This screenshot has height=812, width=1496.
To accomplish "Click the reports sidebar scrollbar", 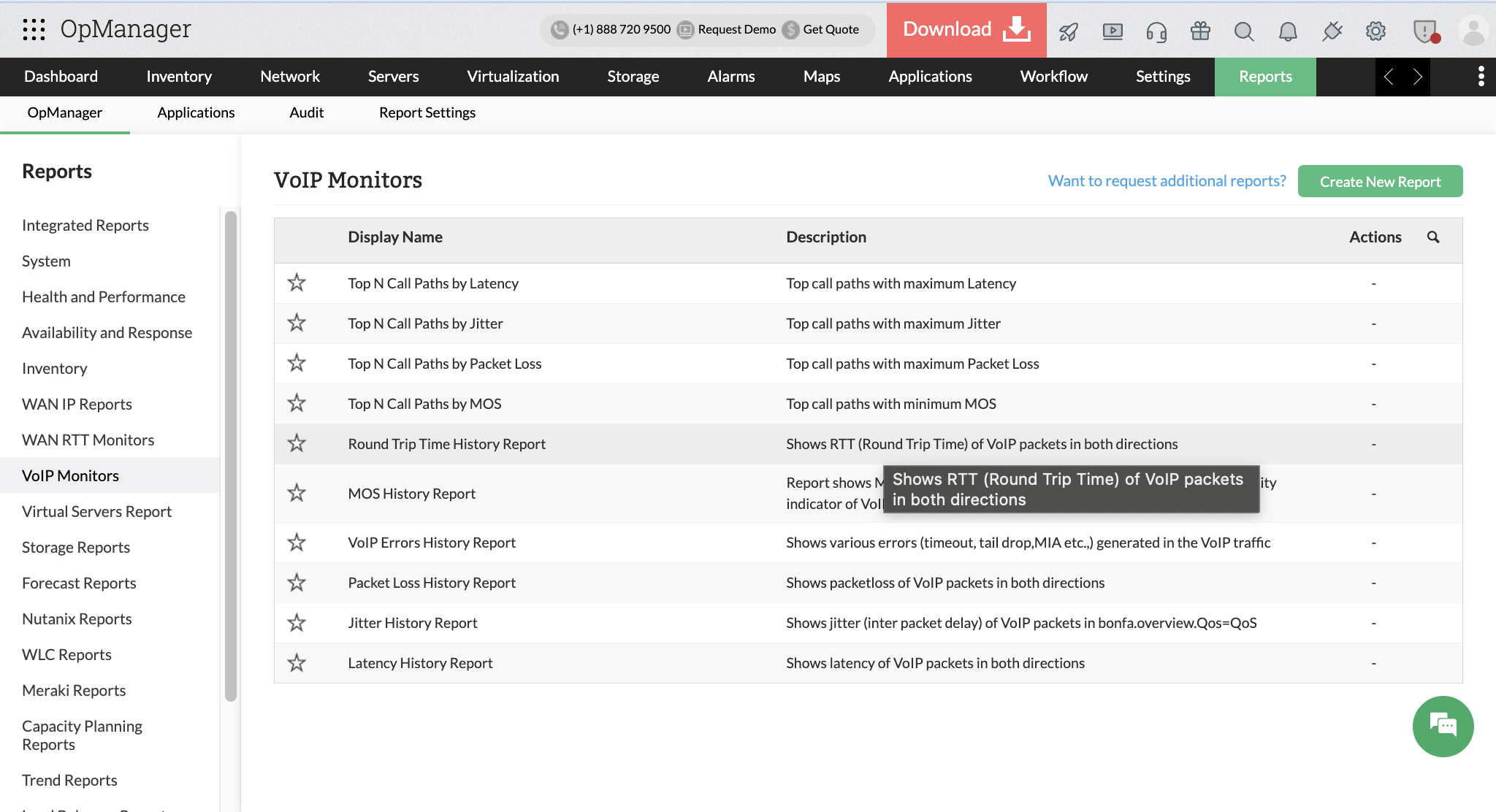I will tap(231, 456).
